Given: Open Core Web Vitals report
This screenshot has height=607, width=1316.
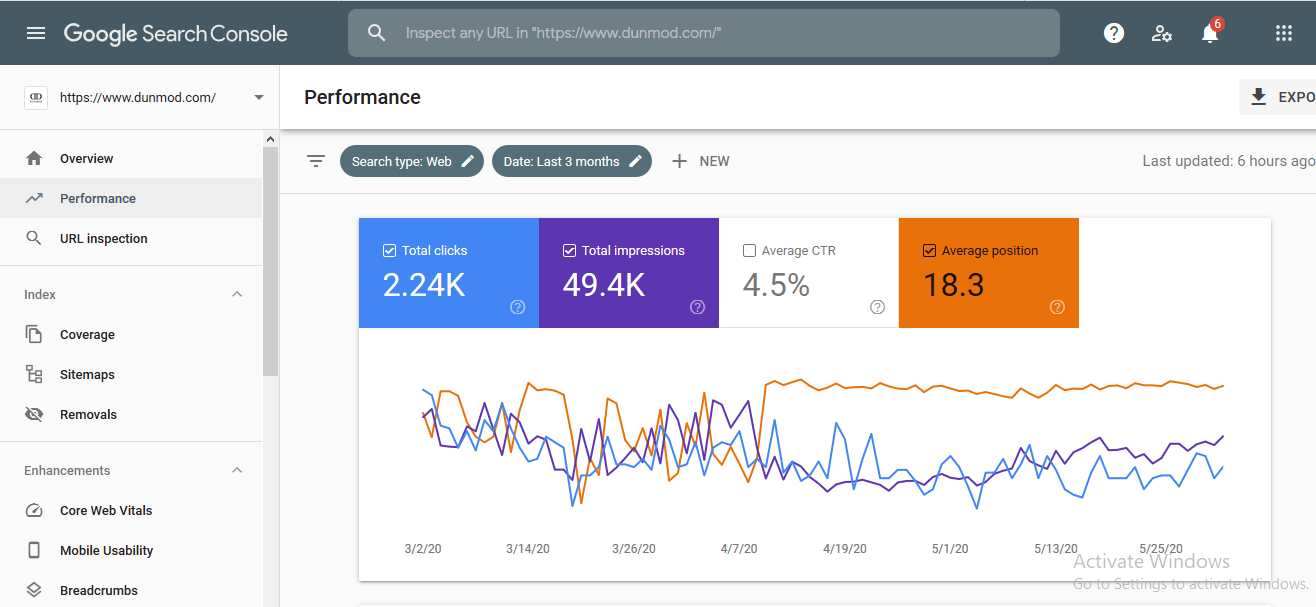Looking at the screenshot, I should [131, 510].
